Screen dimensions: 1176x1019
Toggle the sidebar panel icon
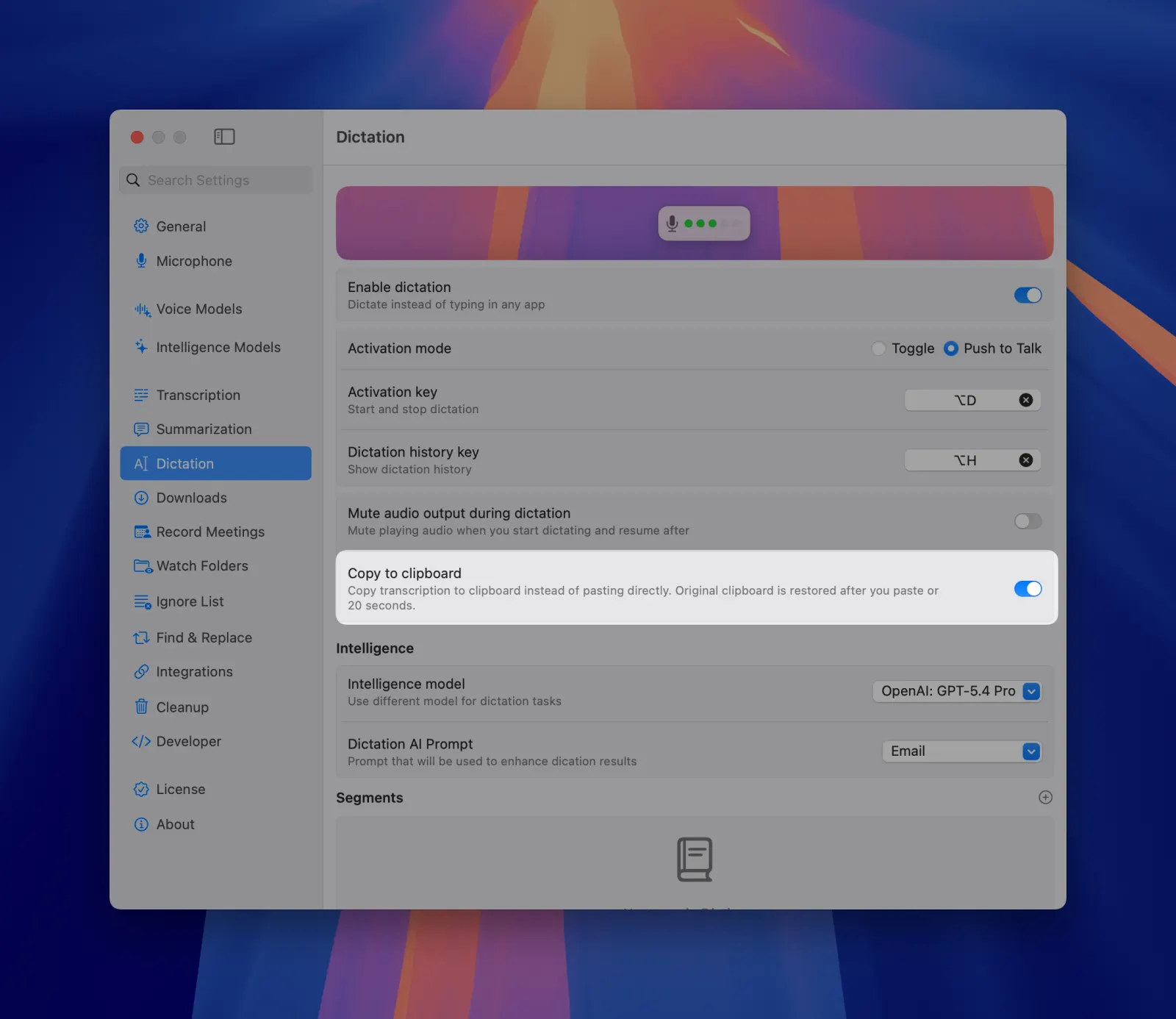coord(224,137)
